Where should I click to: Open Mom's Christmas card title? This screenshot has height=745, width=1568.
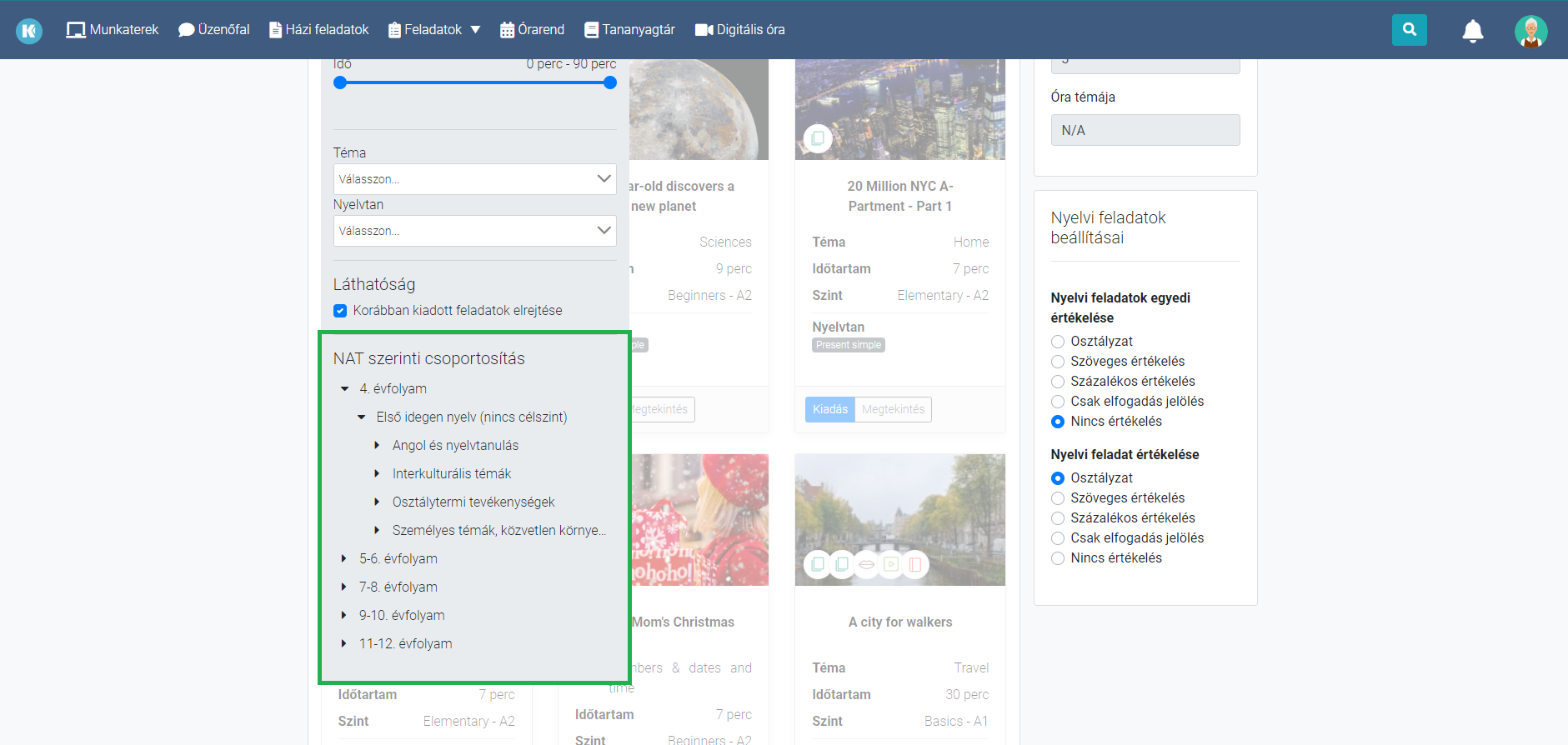[x=683, y=622]
